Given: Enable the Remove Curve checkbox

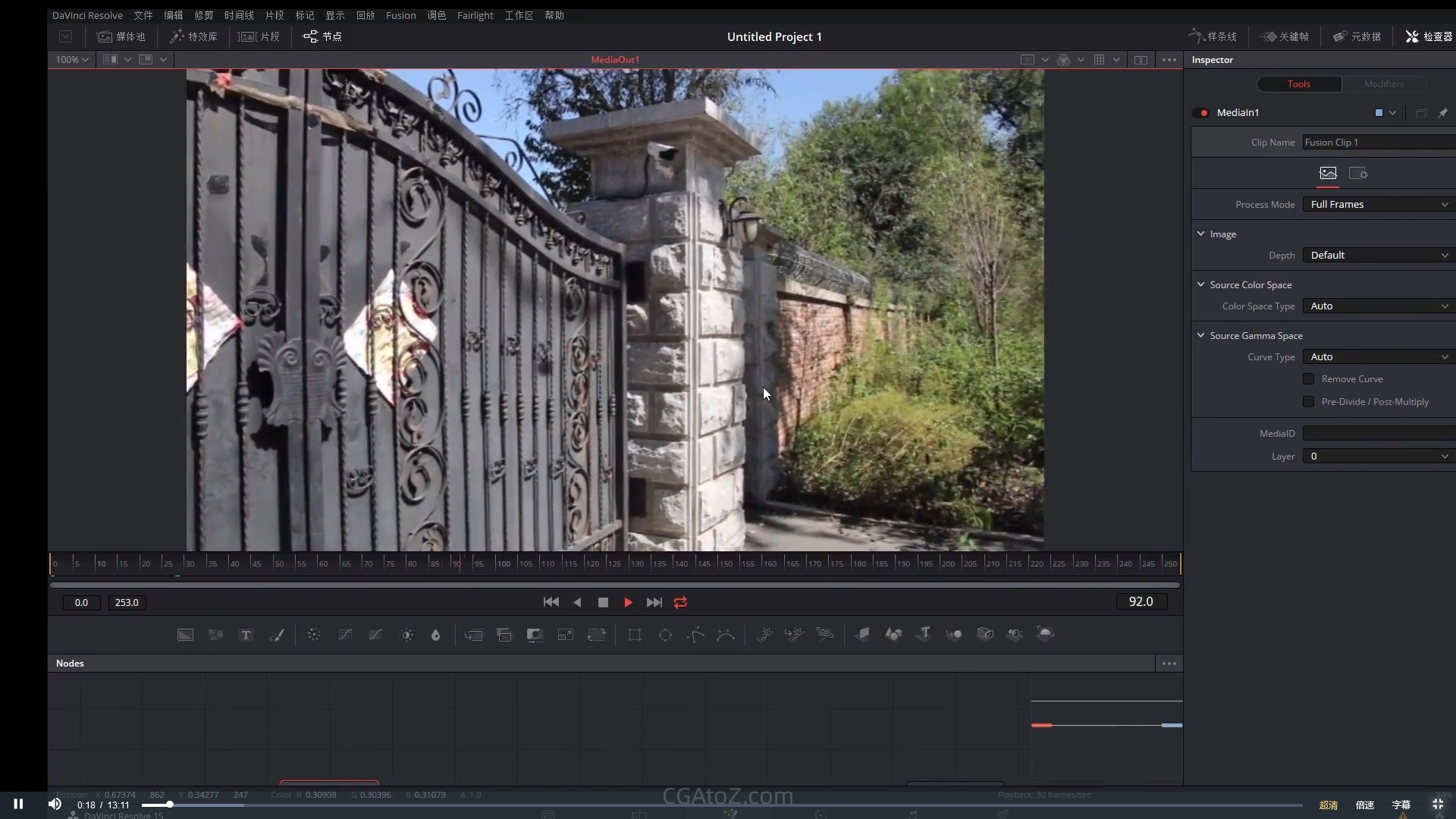Looking at the screenshot, I should (1308, 379).
